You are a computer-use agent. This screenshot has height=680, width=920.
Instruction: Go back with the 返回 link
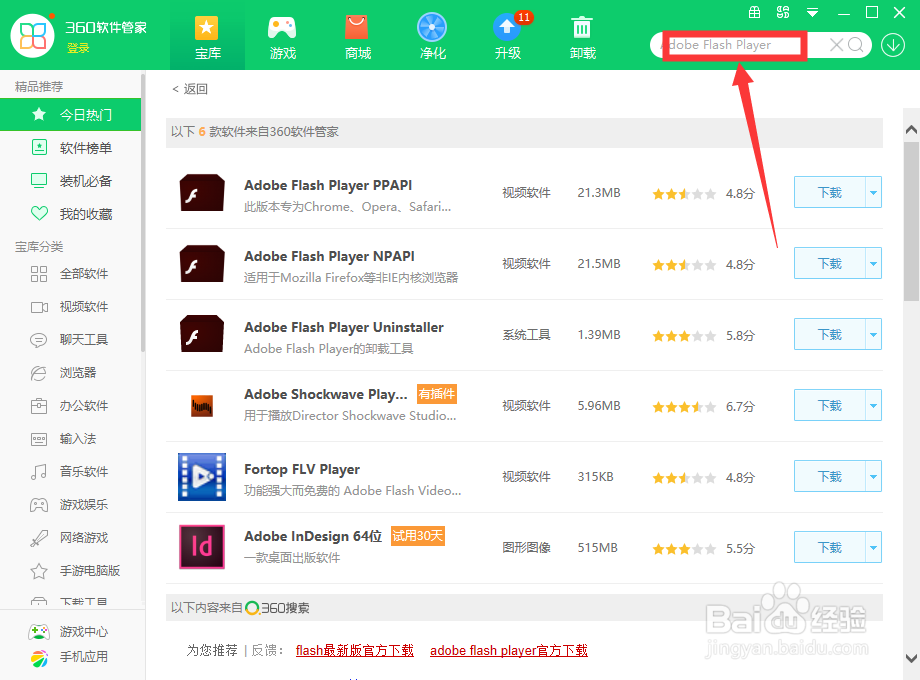point(190,89)
